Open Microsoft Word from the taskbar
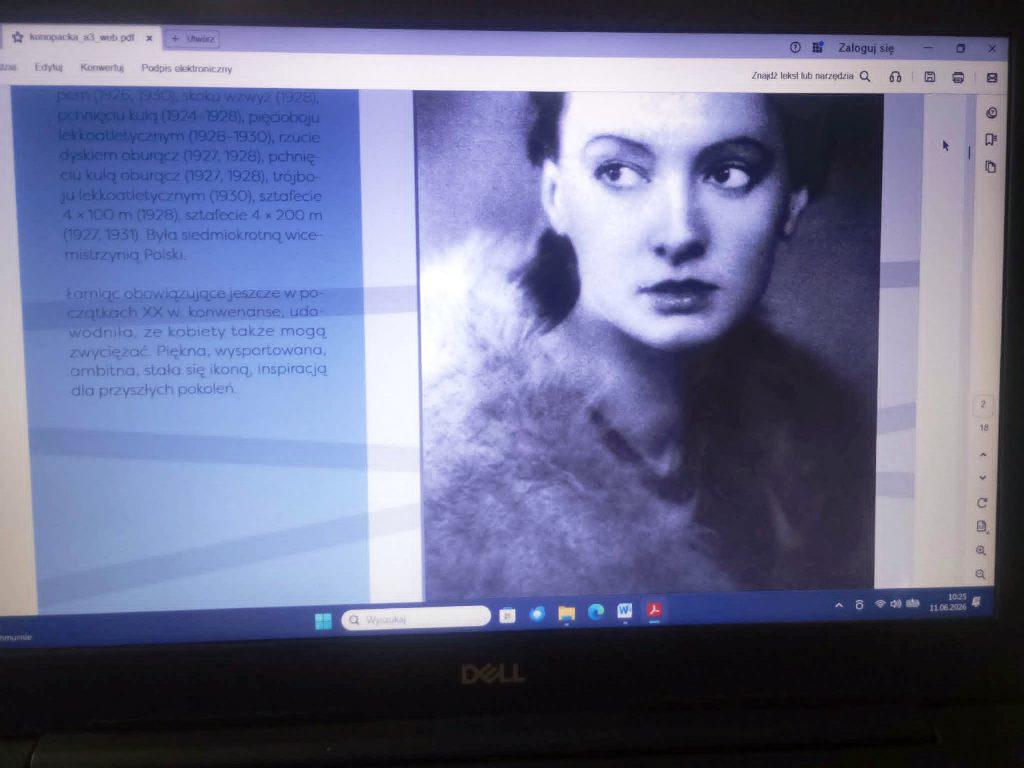 pos(625,611)
